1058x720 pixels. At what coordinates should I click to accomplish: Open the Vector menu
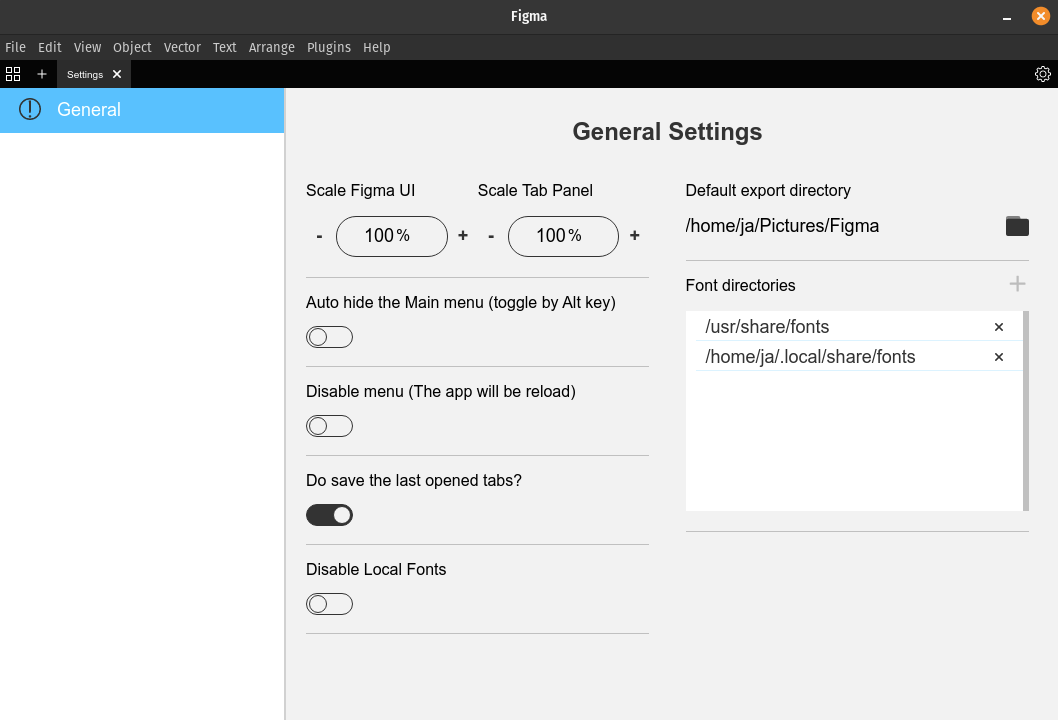(x=182, y=47)
